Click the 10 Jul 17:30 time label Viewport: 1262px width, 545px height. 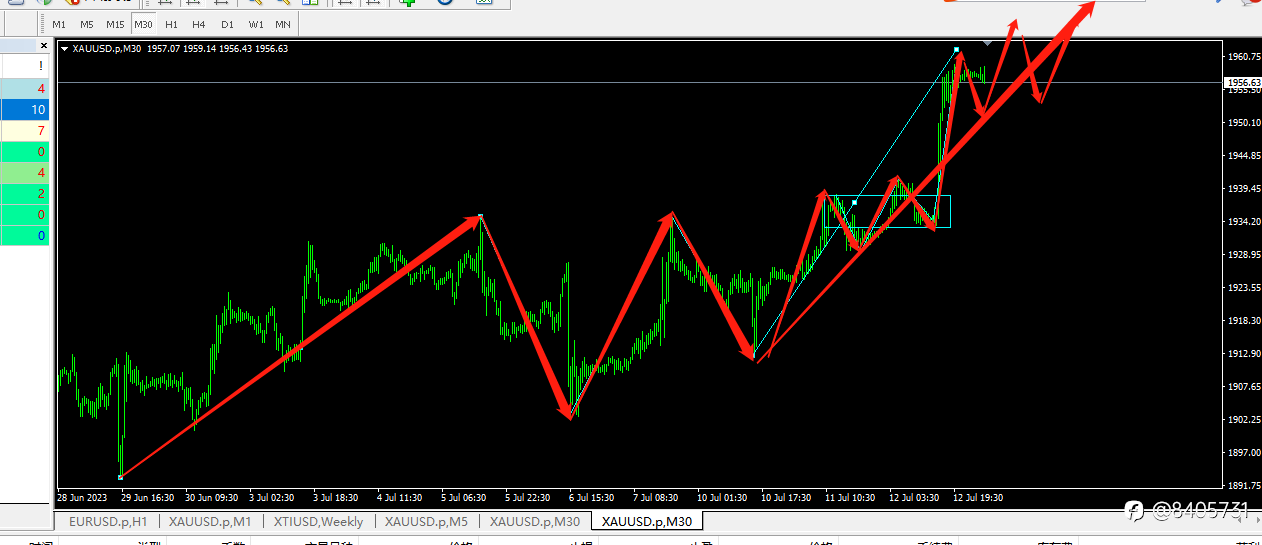coord(787,497)
